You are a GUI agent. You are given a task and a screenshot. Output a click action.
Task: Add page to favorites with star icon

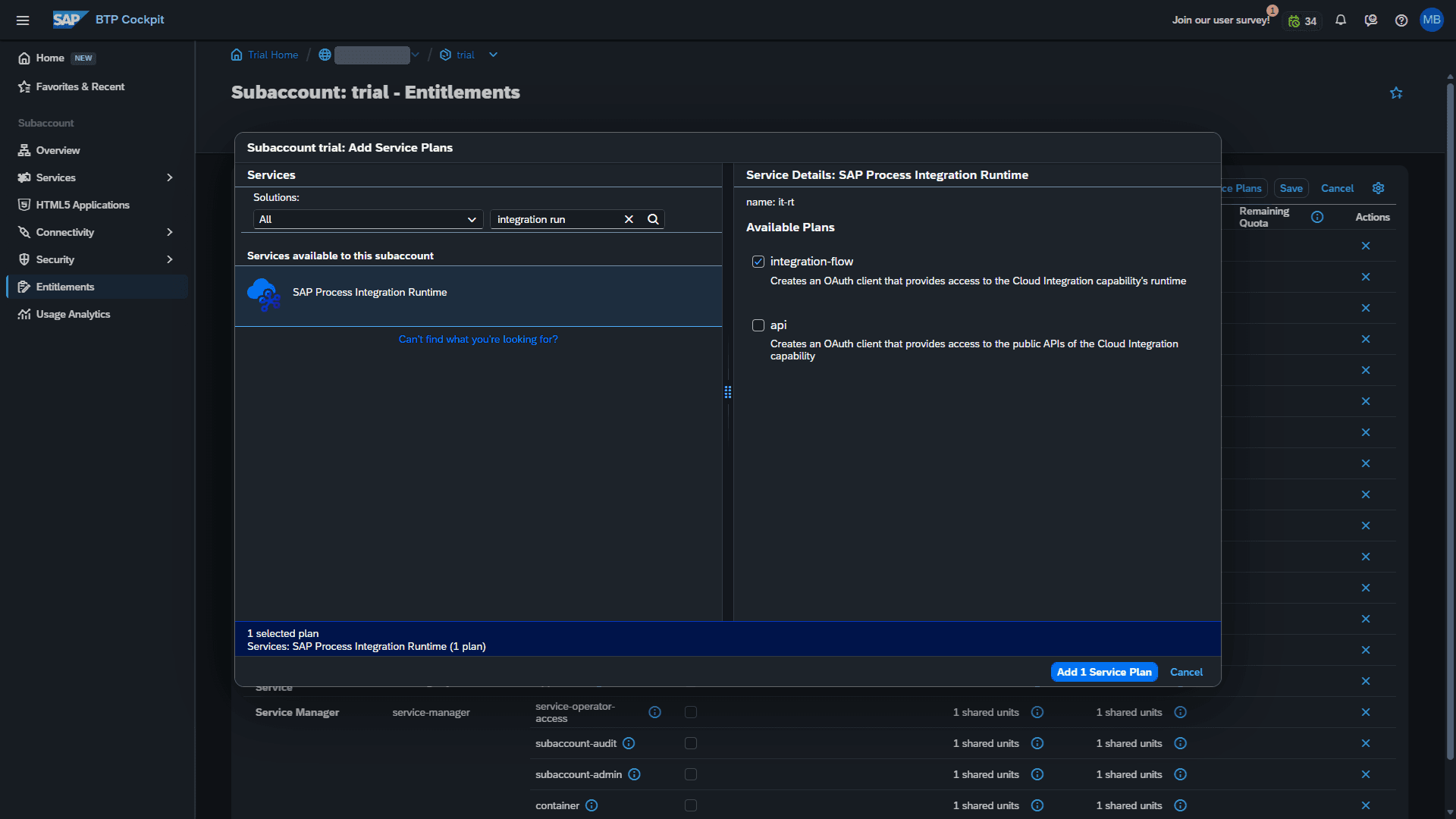point(1396,93)
